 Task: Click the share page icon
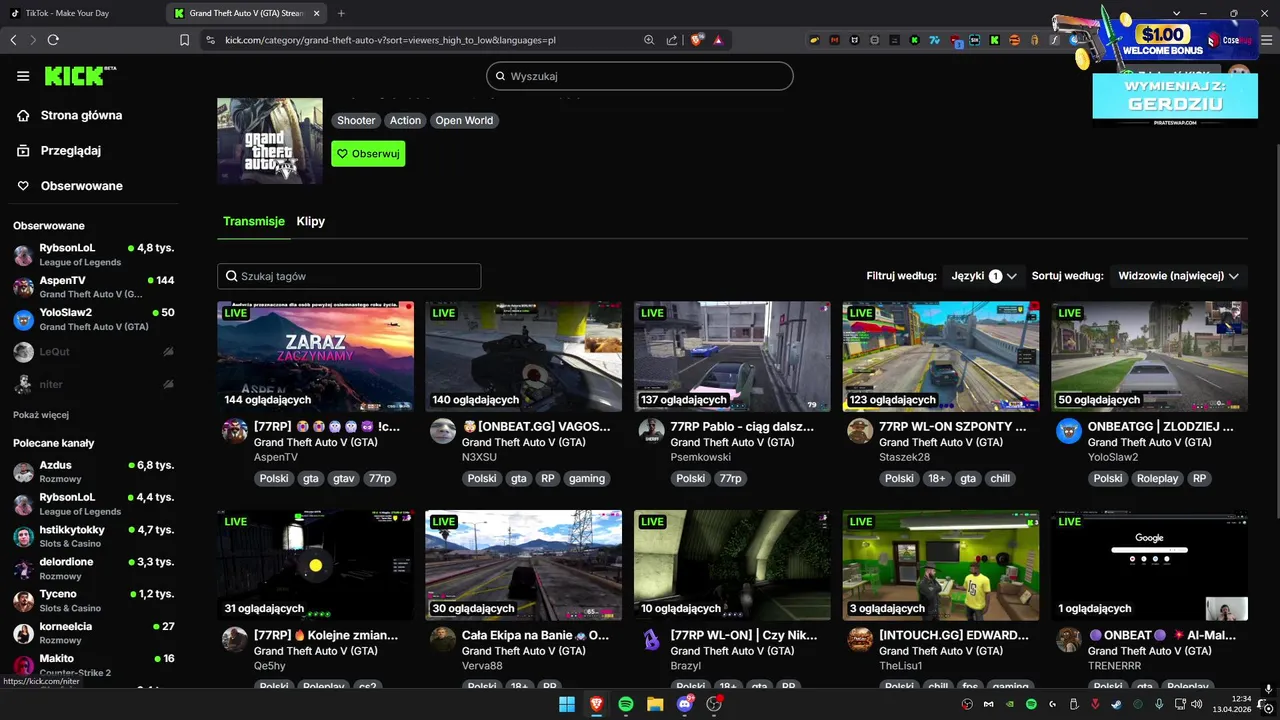[672, 40]
